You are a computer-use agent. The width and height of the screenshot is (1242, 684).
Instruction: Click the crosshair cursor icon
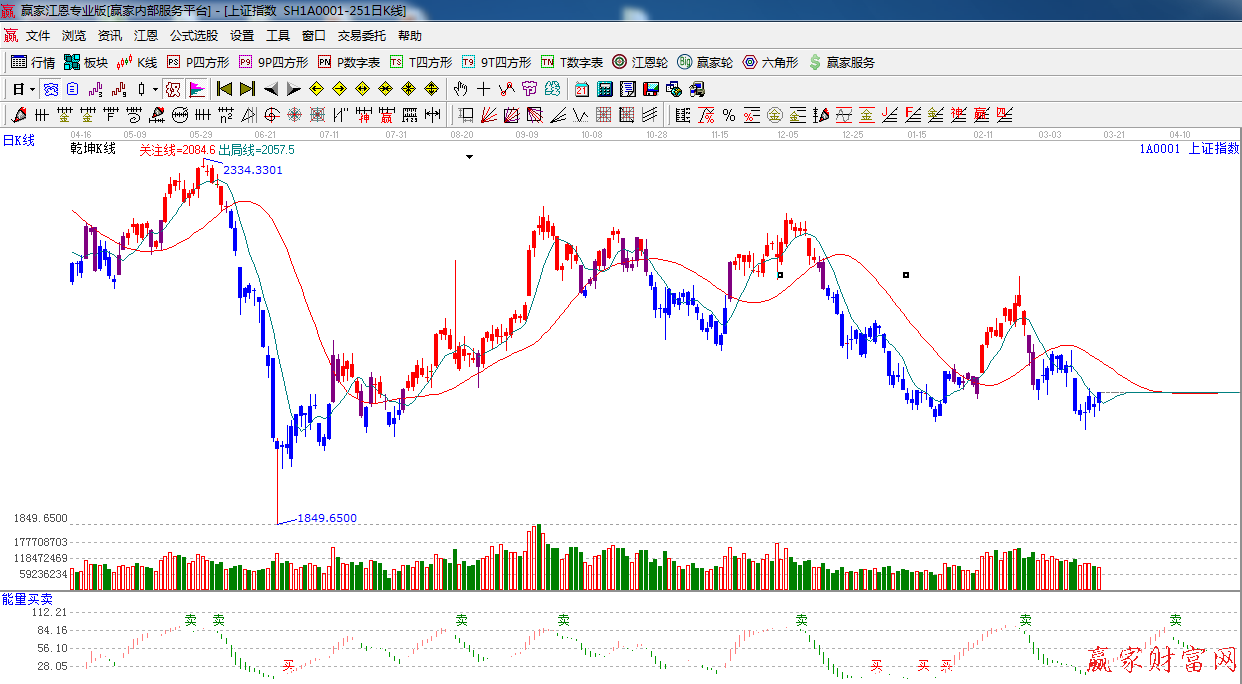484,89
